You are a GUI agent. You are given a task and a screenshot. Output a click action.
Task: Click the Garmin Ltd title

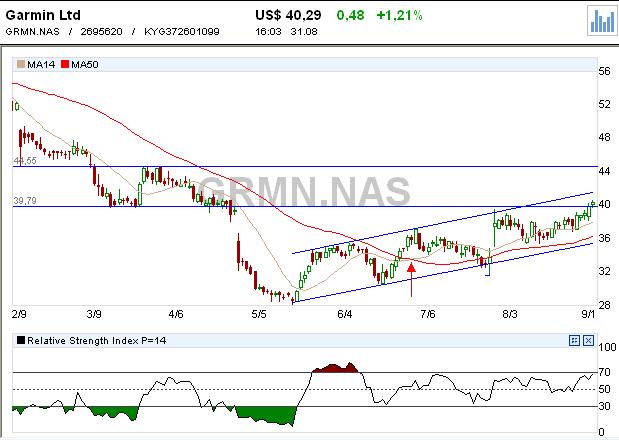point(43,15)
